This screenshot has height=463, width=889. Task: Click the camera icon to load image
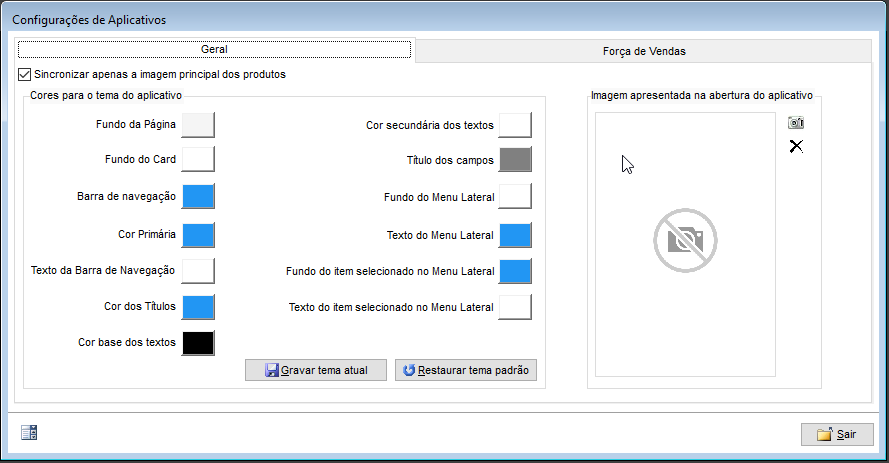(x=796, y=122)
